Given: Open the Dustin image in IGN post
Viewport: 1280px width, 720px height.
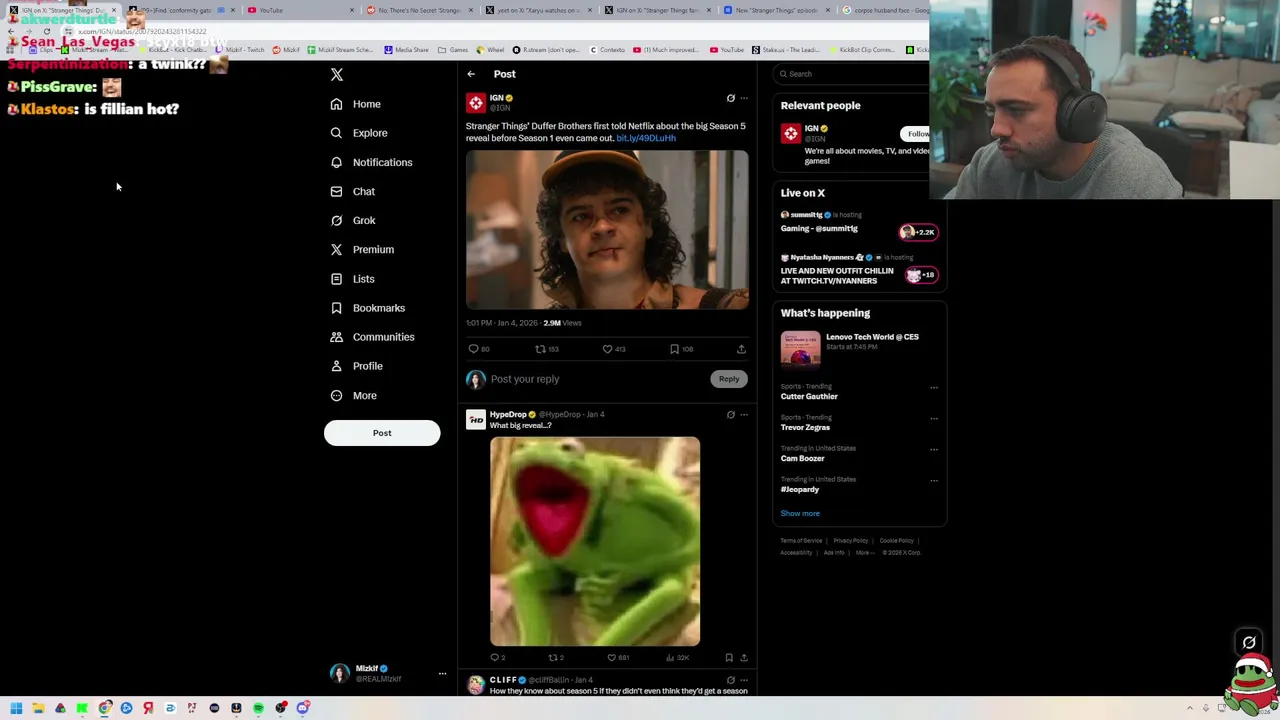Looking at the screenshot, I should pos(607,230).
